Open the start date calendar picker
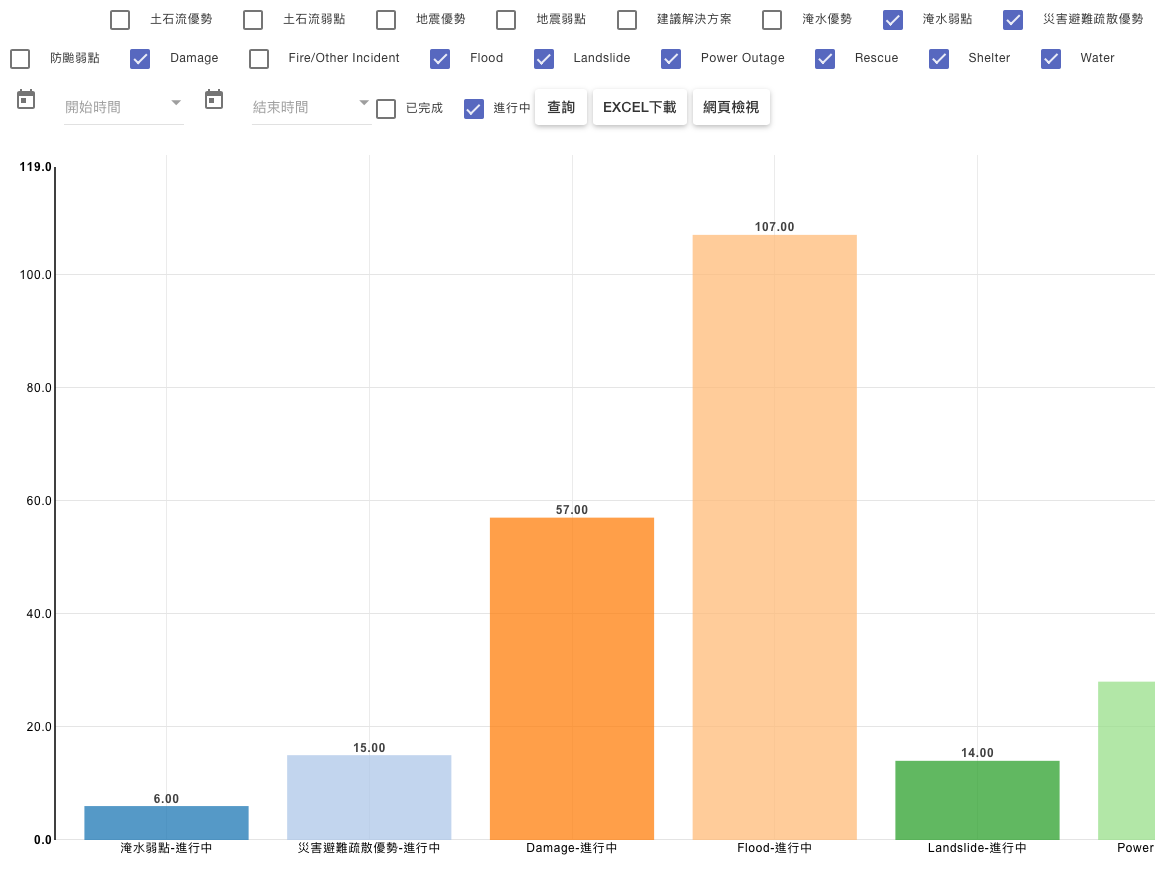 [25, 99]
